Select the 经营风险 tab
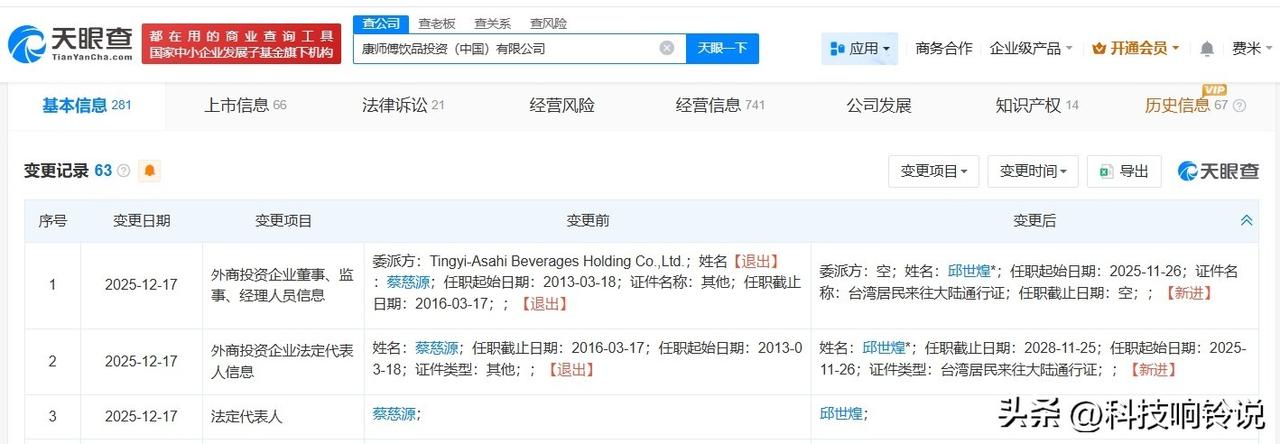Viewport: 1280px width, 444px height. pyautogui.click(x=562, y=105)
